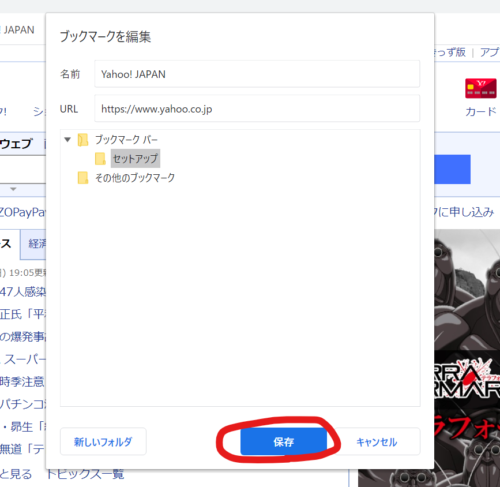
Task: Cancel editing with キャンセル button
Action: pos(377,442)
